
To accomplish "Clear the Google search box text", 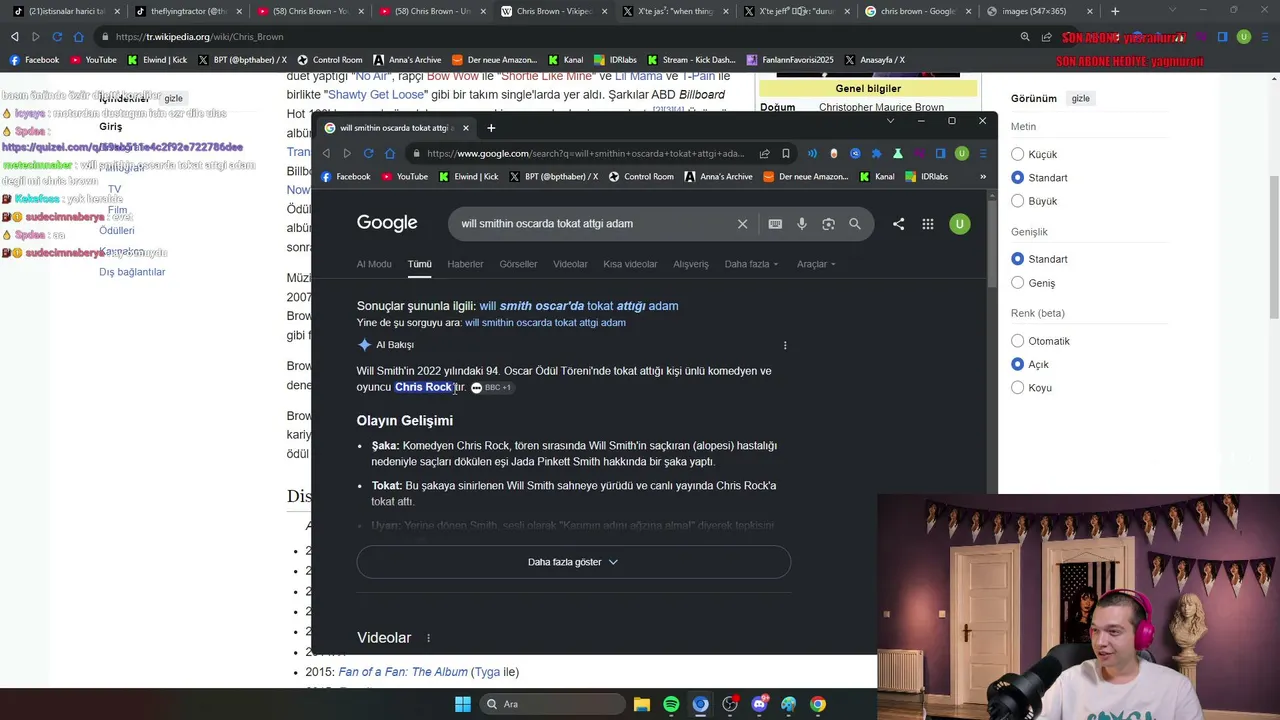I will tap(742, 224).
